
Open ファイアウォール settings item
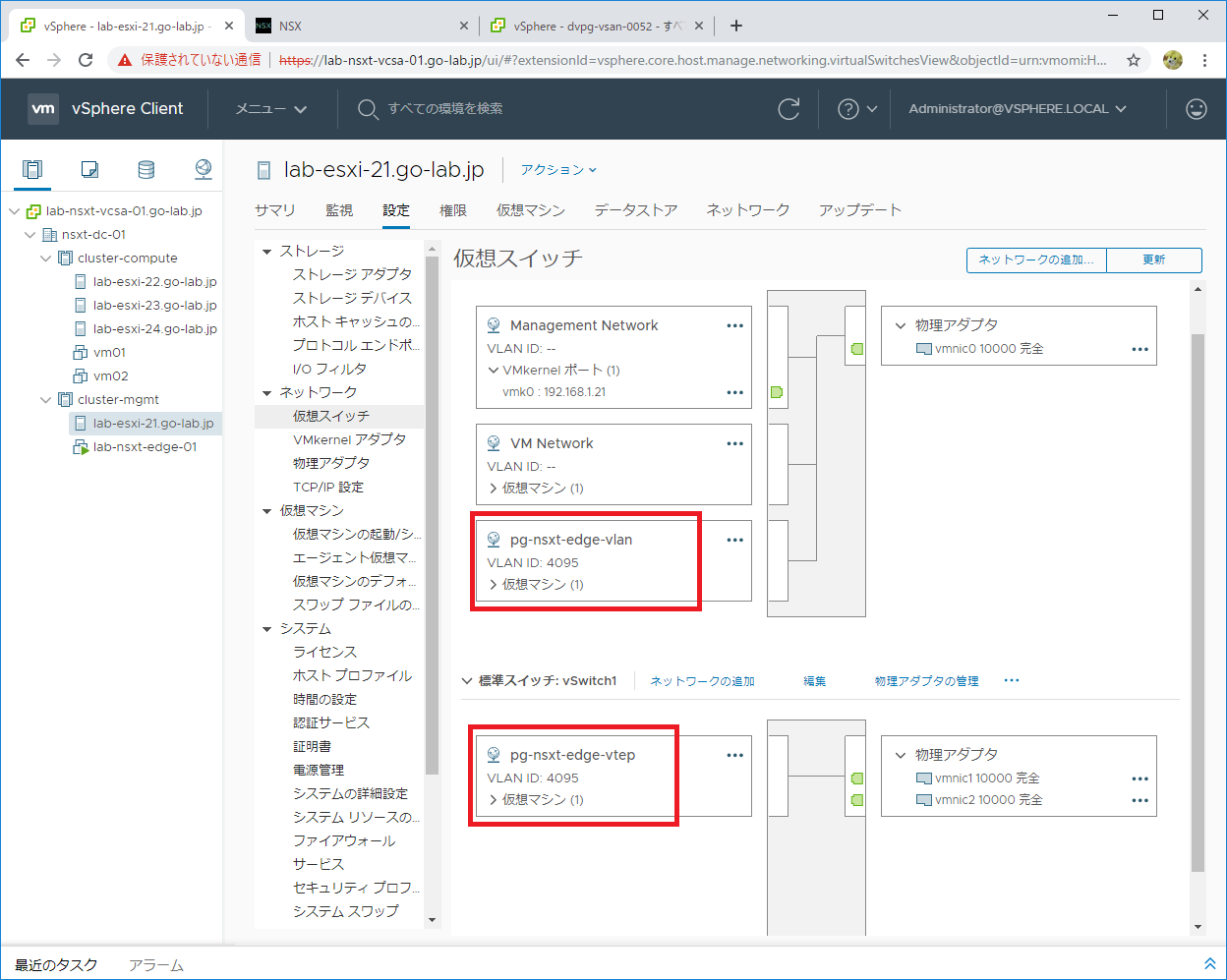pyautogui.click(x=344, y=840)
